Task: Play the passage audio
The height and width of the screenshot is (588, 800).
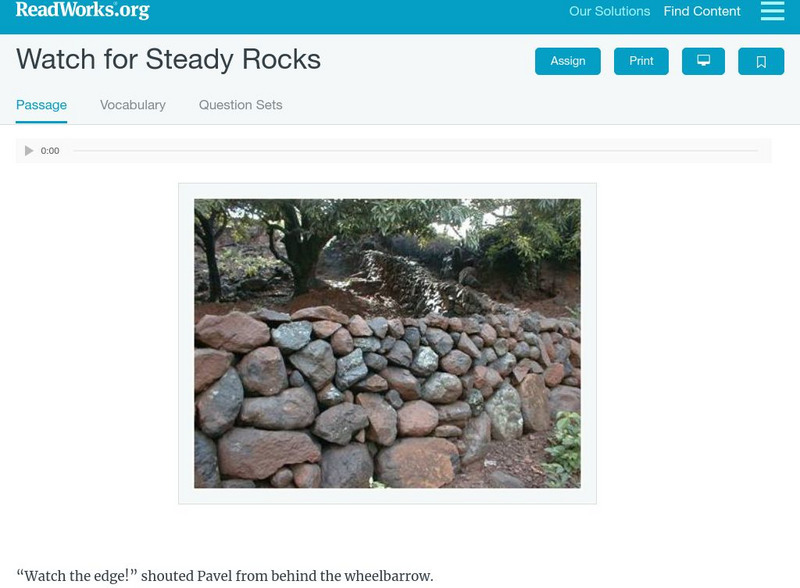Action: coord(29,151)
